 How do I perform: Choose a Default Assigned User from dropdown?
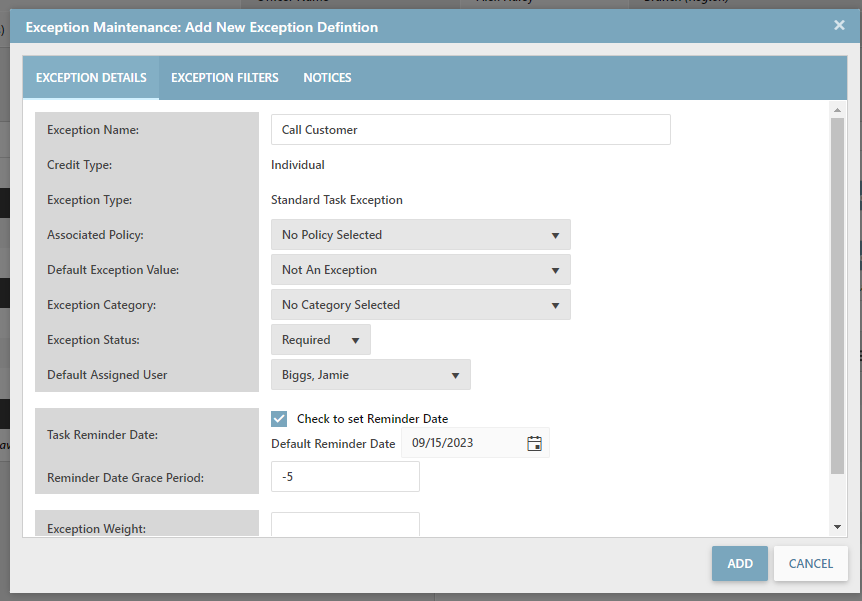tap(370, 375)
